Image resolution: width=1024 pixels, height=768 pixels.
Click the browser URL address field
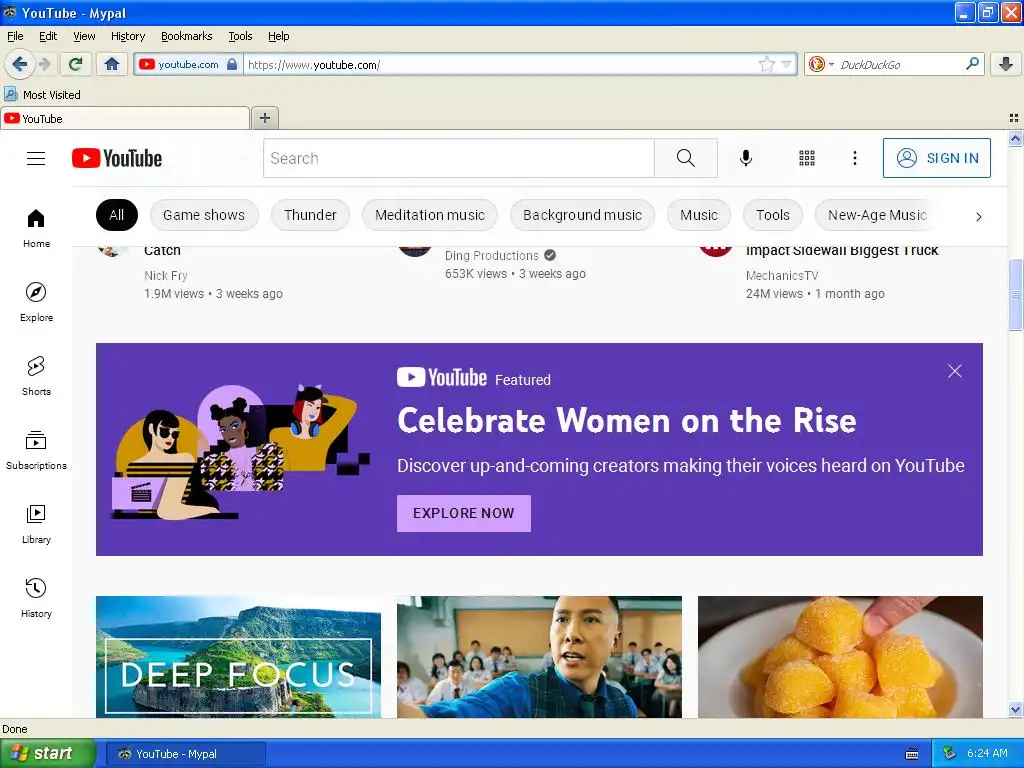500,64
